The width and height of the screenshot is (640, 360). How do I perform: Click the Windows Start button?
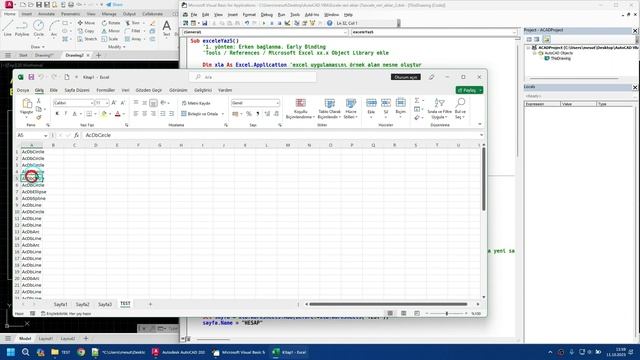click(11, 352)
